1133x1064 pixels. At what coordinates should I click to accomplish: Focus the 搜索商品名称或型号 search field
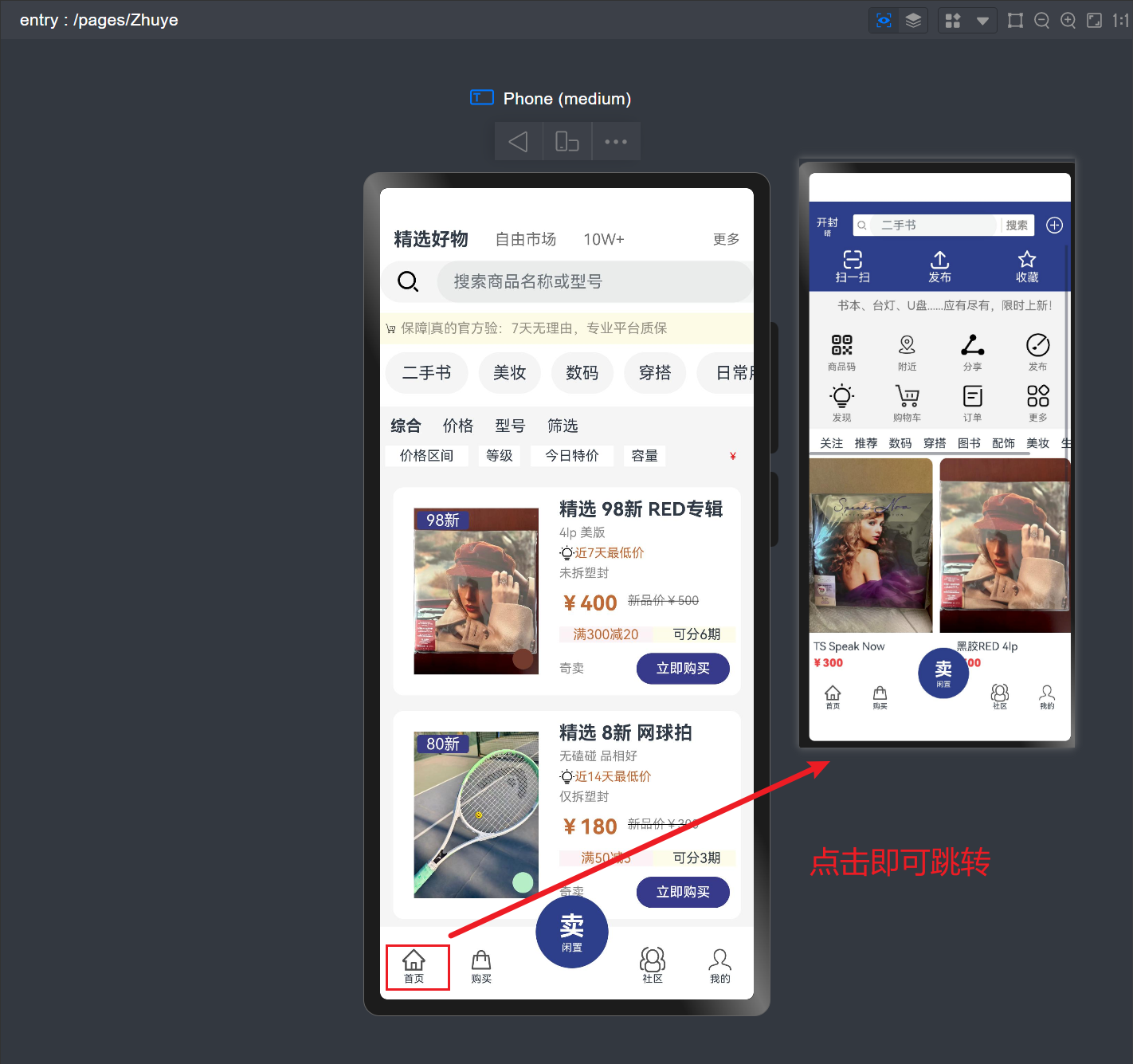594,281
